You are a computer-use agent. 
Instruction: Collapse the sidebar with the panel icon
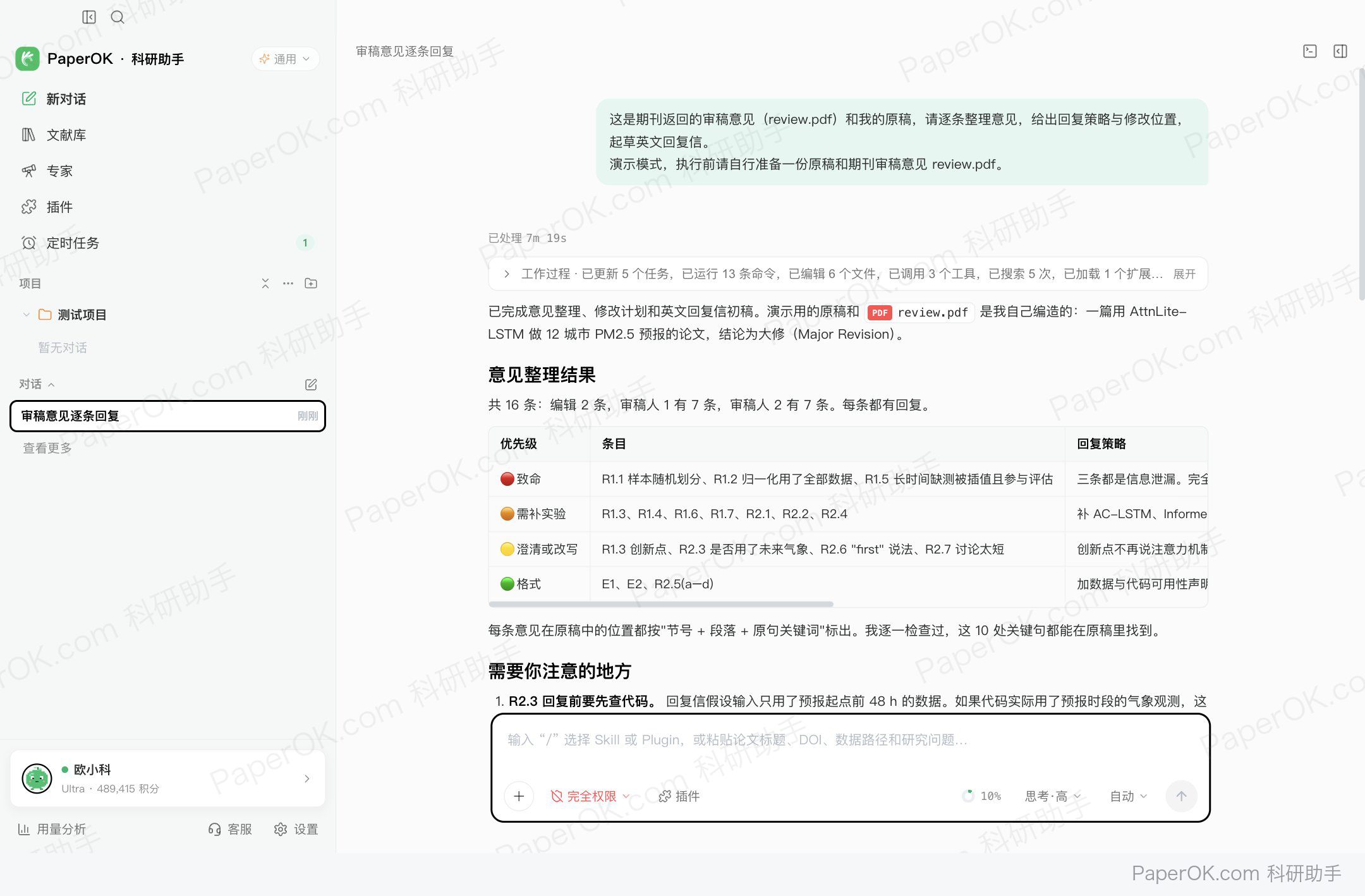pyautogui.click(x=89, y=17)
